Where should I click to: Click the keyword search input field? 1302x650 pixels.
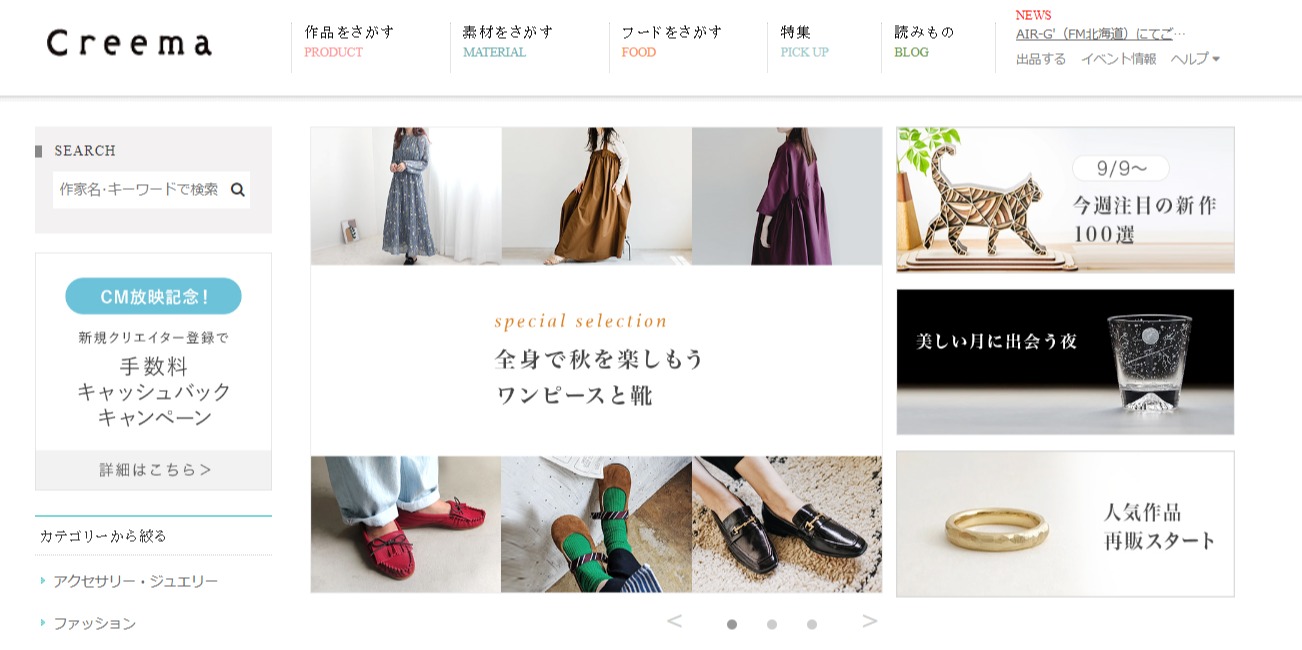click(140, 189)
